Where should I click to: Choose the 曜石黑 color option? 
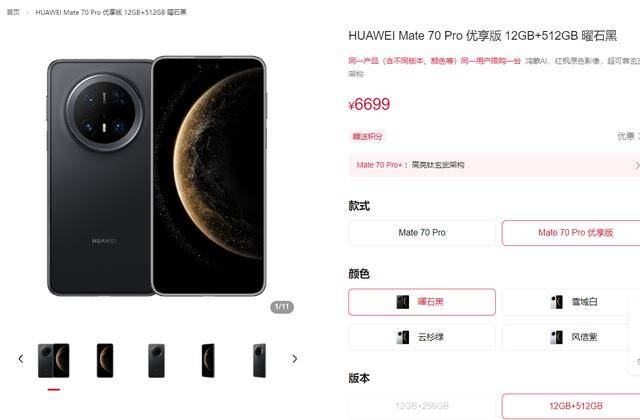(422, 302)
